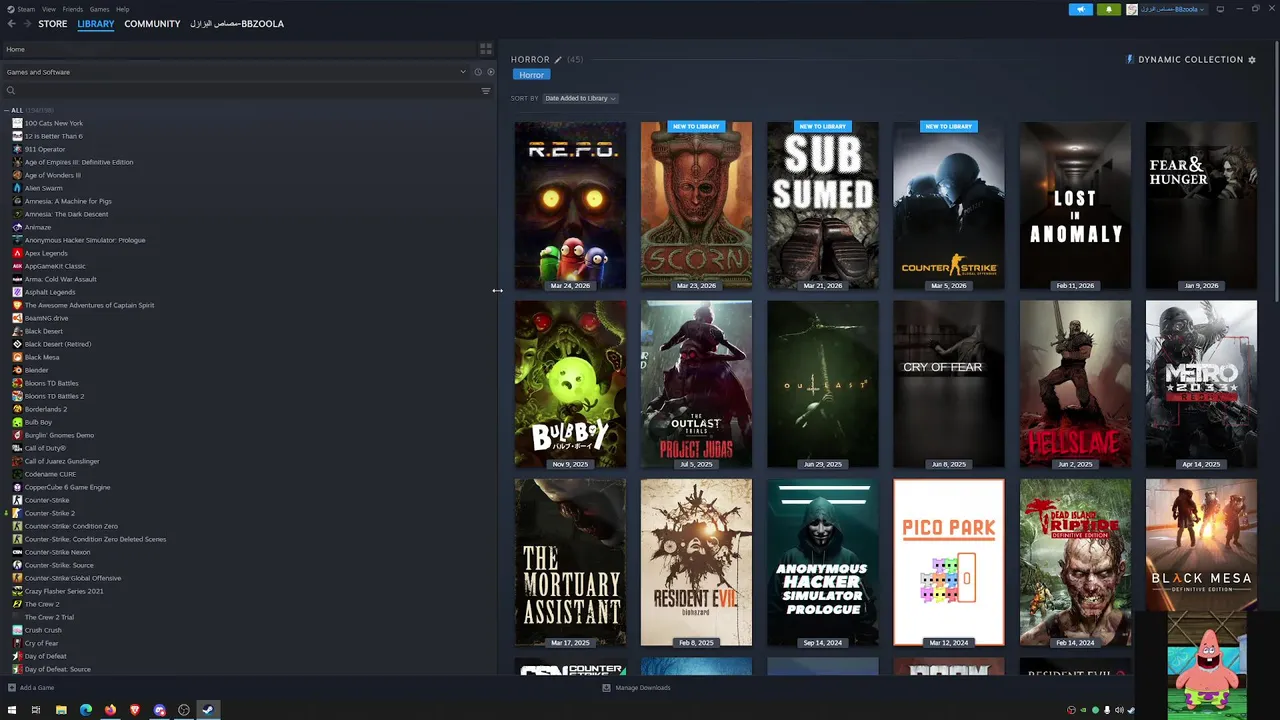Open Brave browser from the taskbar
The width and height of the screenshot is (1280, 720).
(135, 710)
